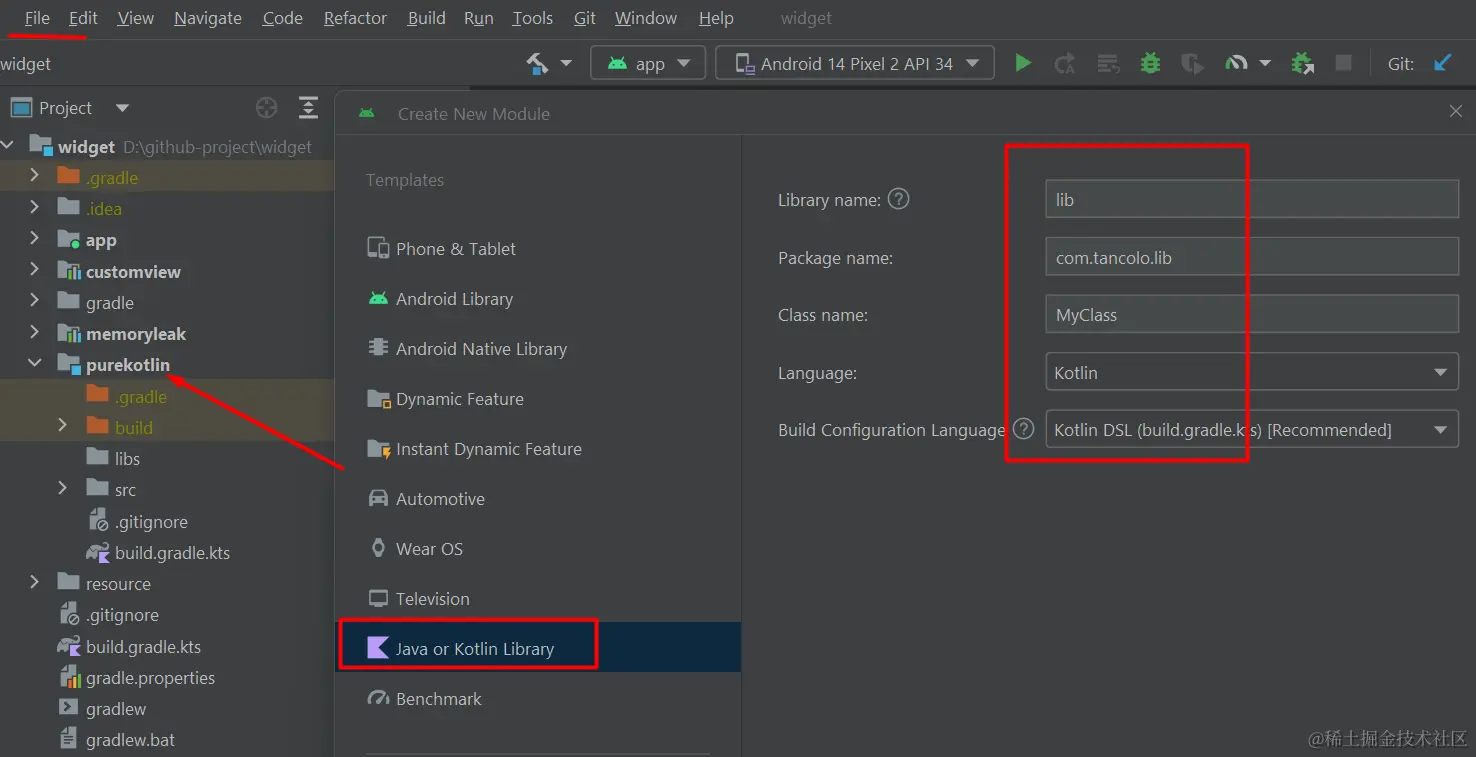Screen dimensions: 1476x757
Task: Click the Profile app gauge icon
Action: (x=1237, y=63)
